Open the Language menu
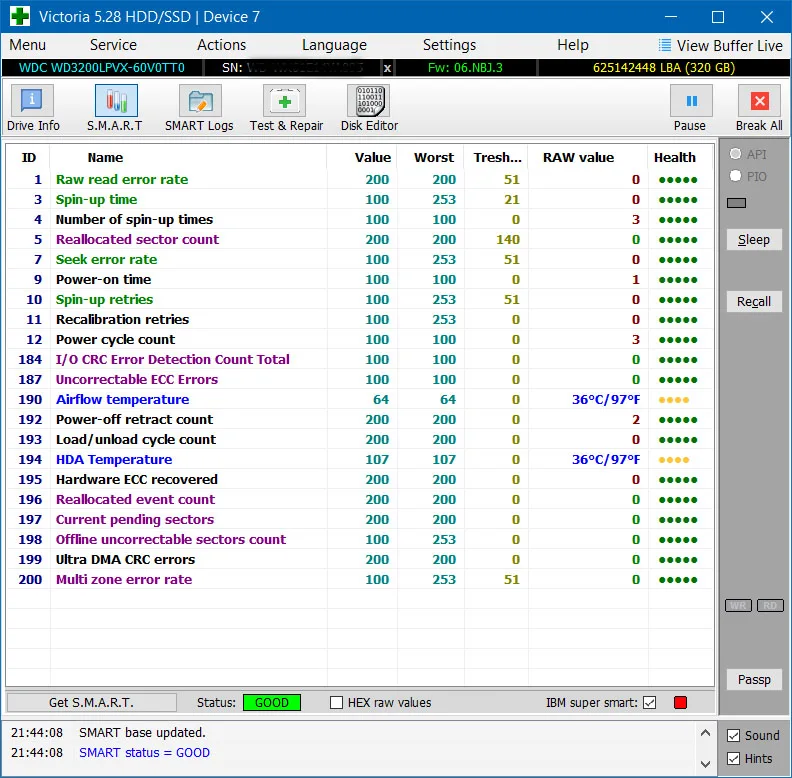 pos(334,45)
